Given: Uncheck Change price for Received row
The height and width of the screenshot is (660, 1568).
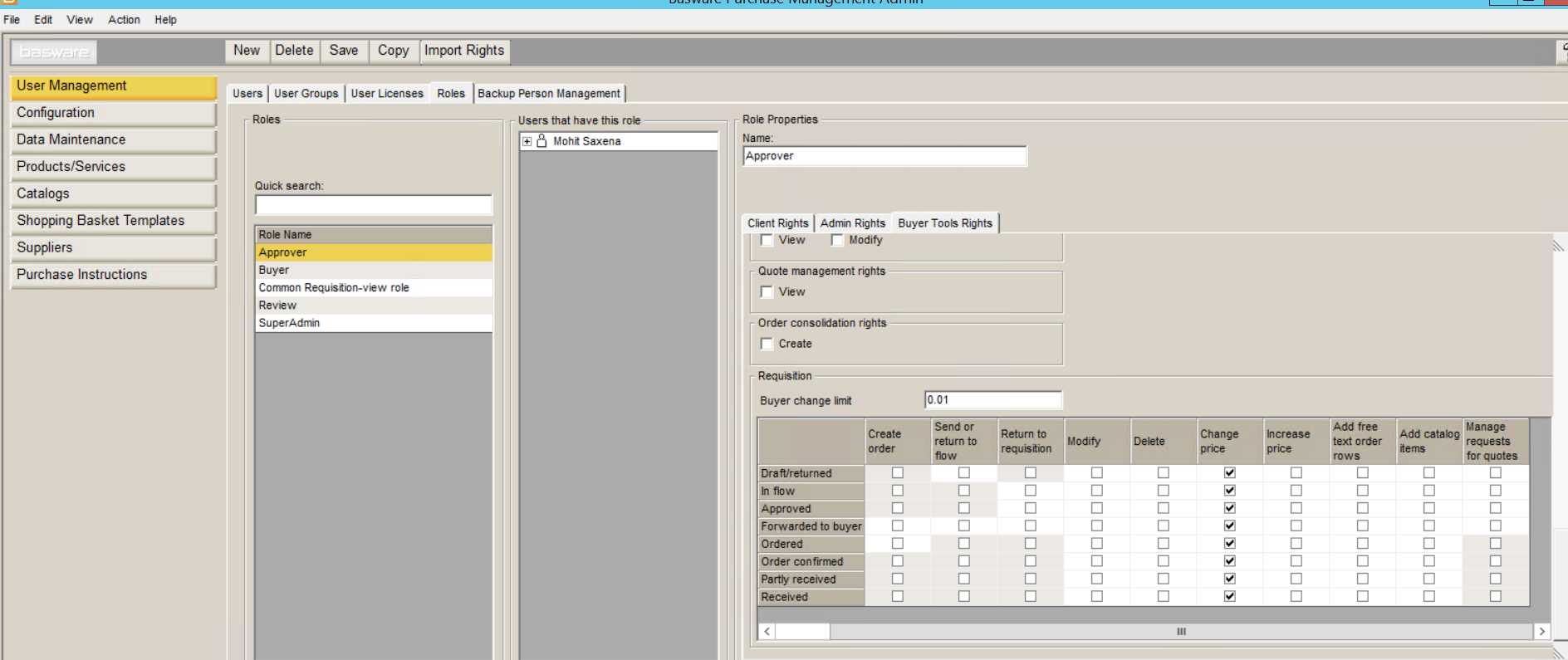Looking at the screenshot, I should [1230, 596].
